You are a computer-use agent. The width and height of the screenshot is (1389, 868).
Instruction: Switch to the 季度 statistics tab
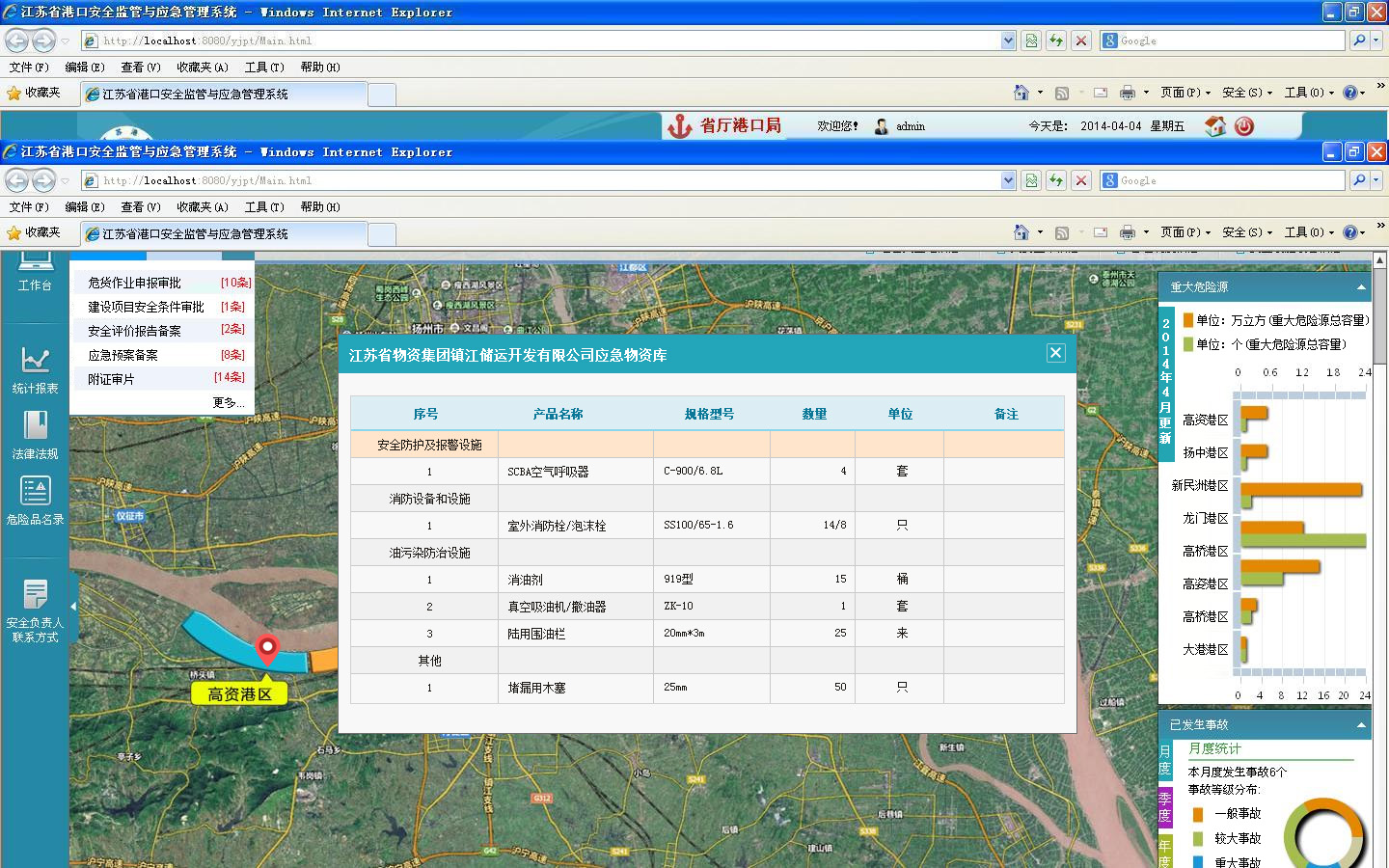tap(1164, 806)
